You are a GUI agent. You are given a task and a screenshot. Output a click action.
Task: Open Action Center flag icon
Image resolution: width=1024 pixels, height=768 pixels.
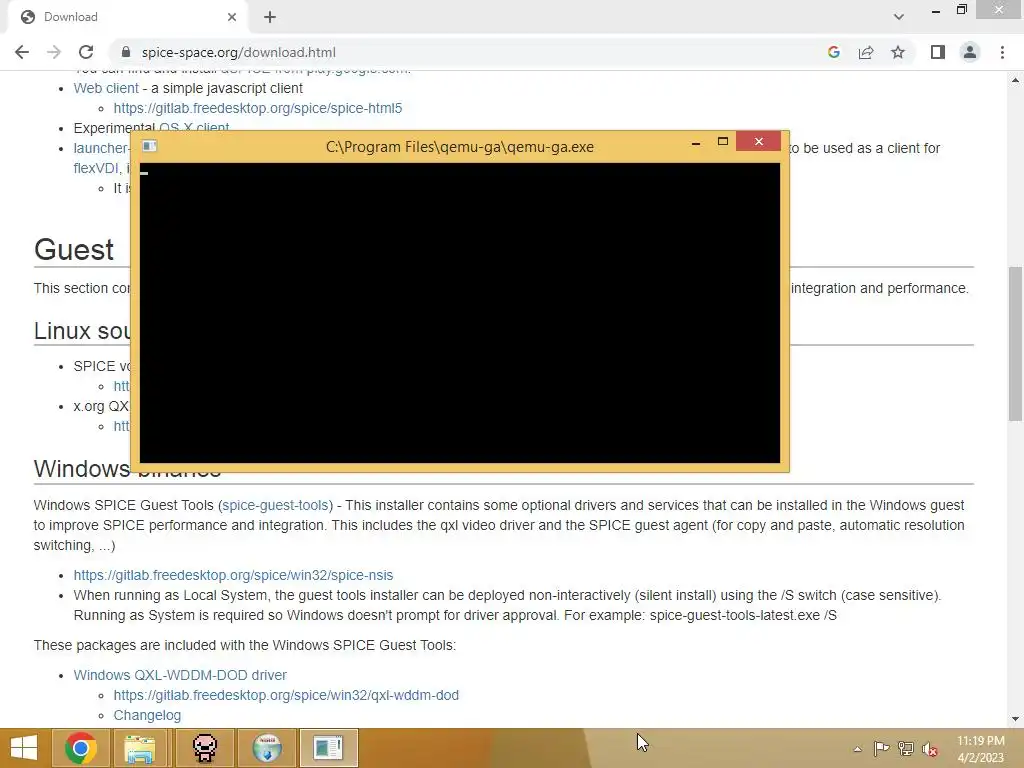(881, 749)
